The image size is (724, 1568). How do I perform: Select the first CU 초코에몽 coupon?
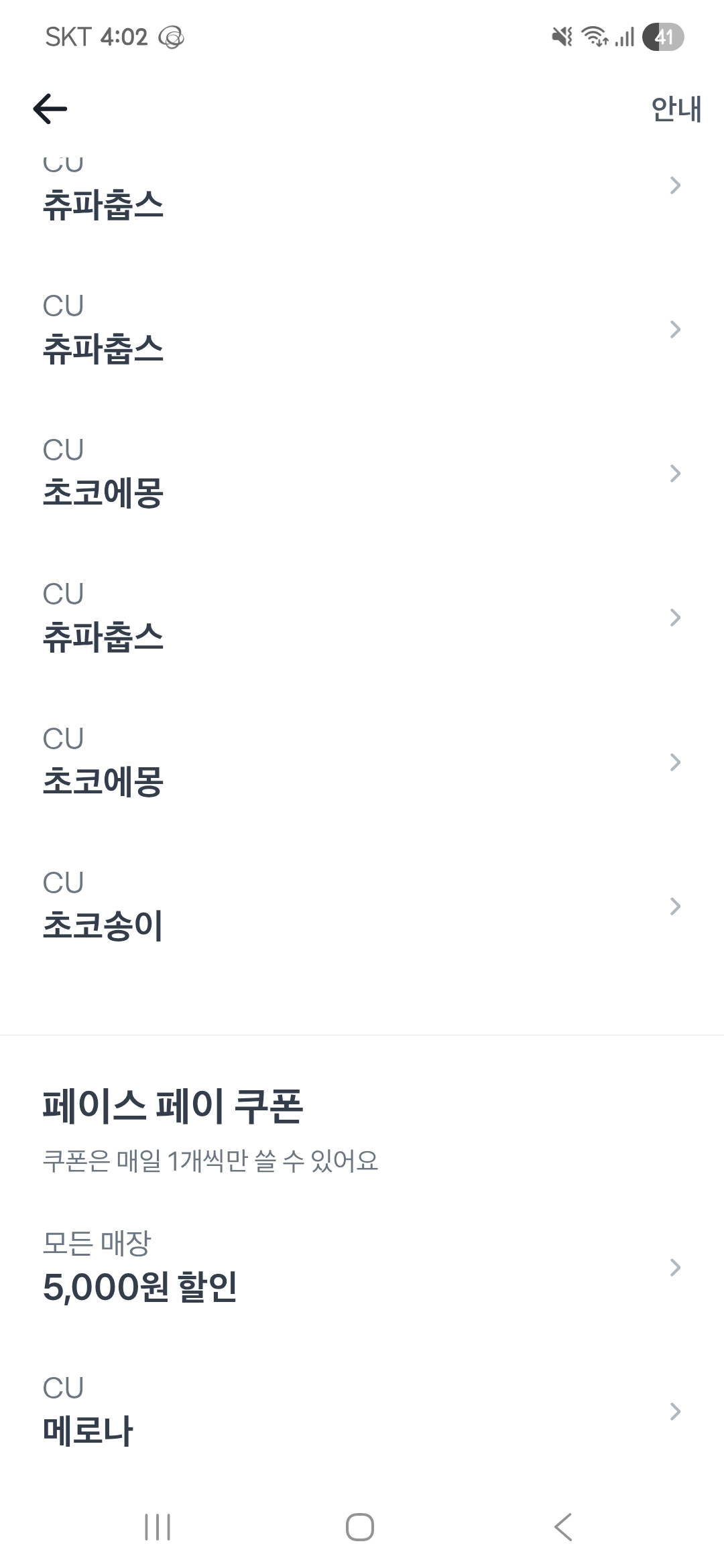[103, 493]
